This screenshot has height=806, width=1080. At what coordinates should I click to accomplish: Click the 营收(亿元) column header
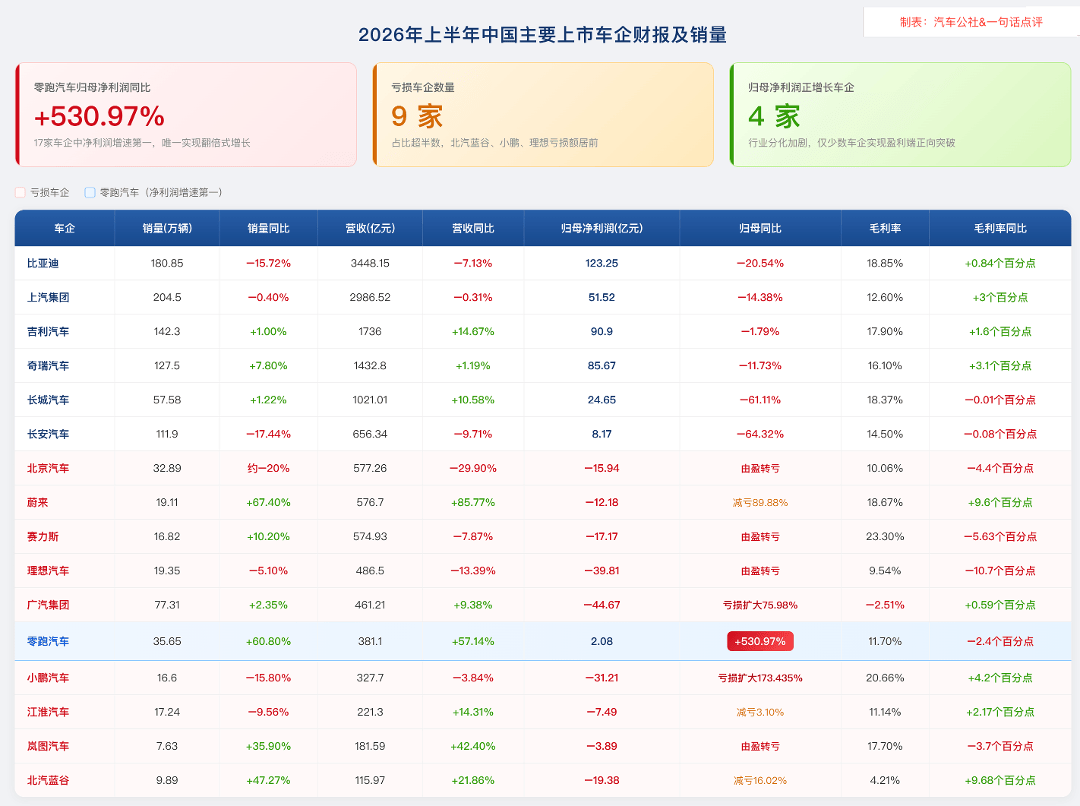pos(370,228)
